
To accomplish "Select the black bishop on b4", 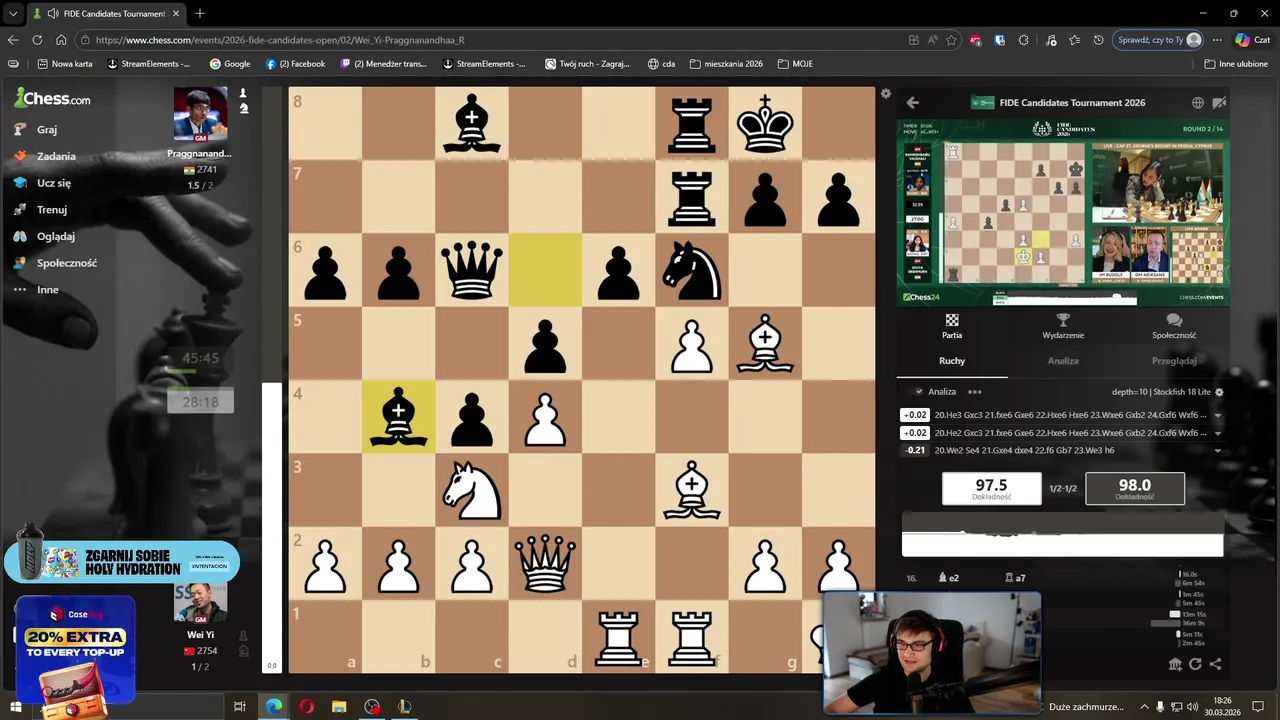I will 398,417.
